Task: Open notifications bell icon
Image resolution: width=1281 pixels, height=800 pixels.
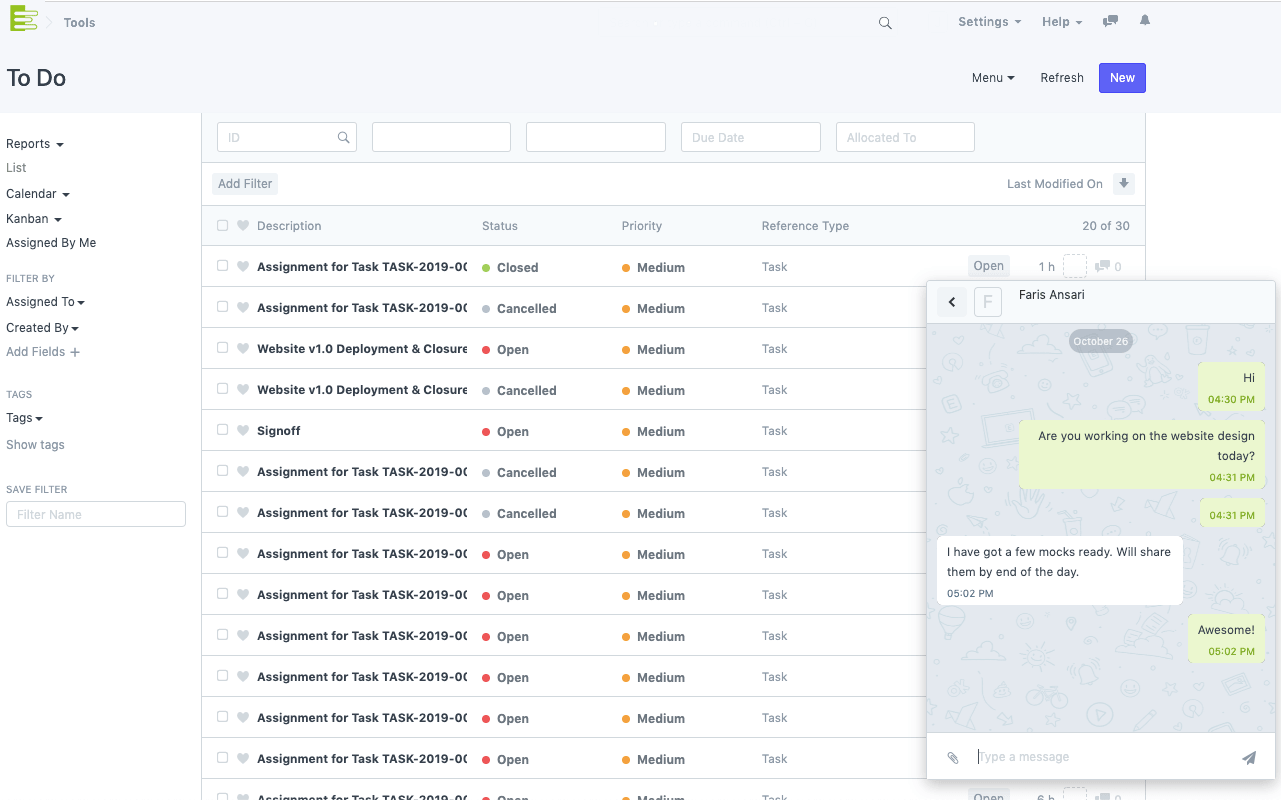Action: click(1145, 21)
